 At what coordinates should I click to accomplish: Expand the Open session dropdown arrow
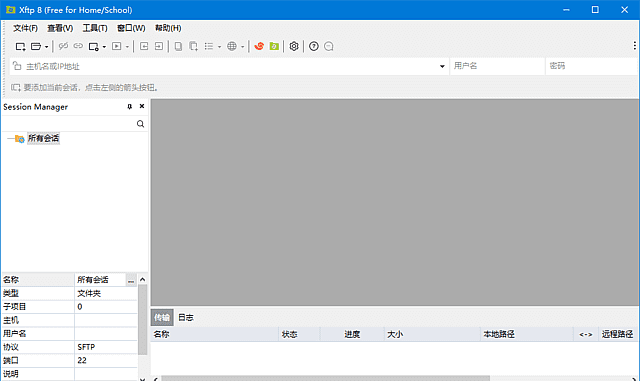(47, 47)
